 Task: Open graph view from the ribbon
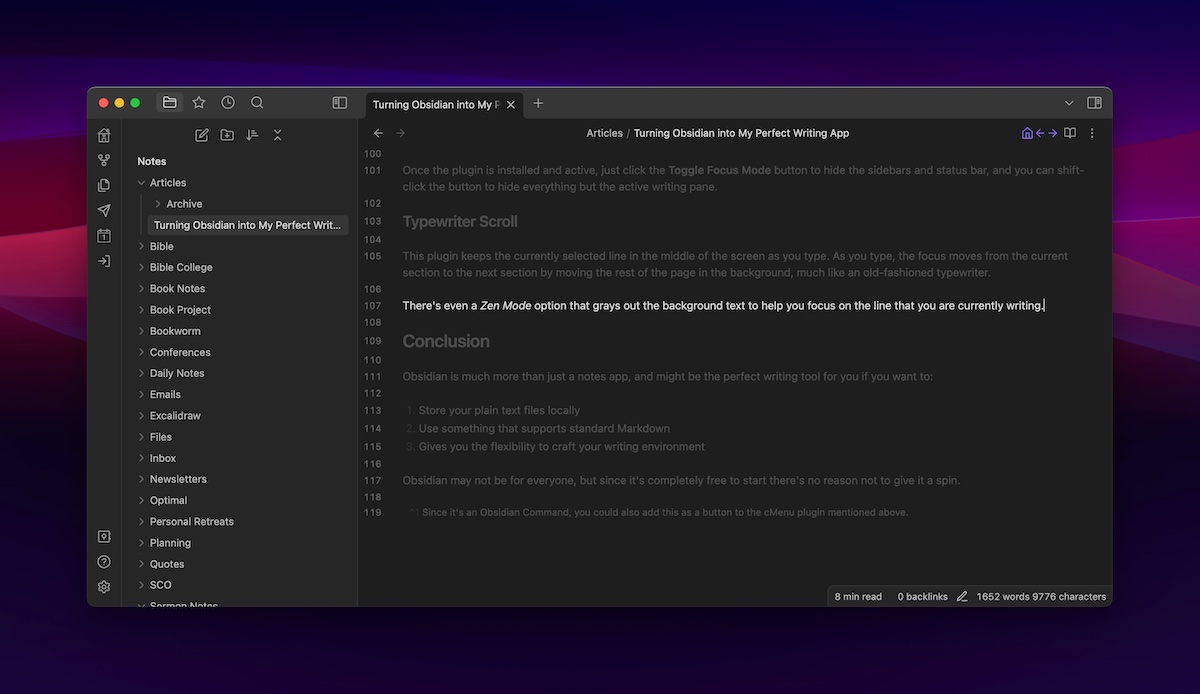(104, 160)
